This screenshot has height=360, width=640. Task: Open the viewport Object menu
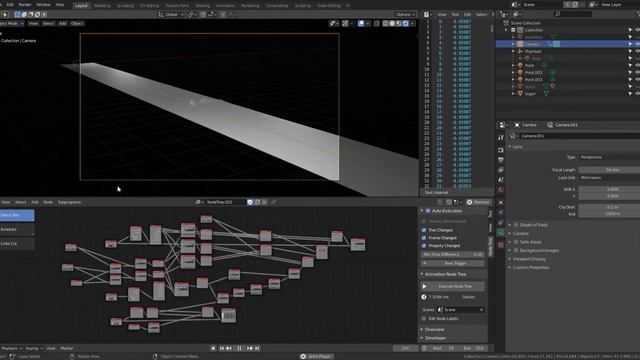(77, 23)
